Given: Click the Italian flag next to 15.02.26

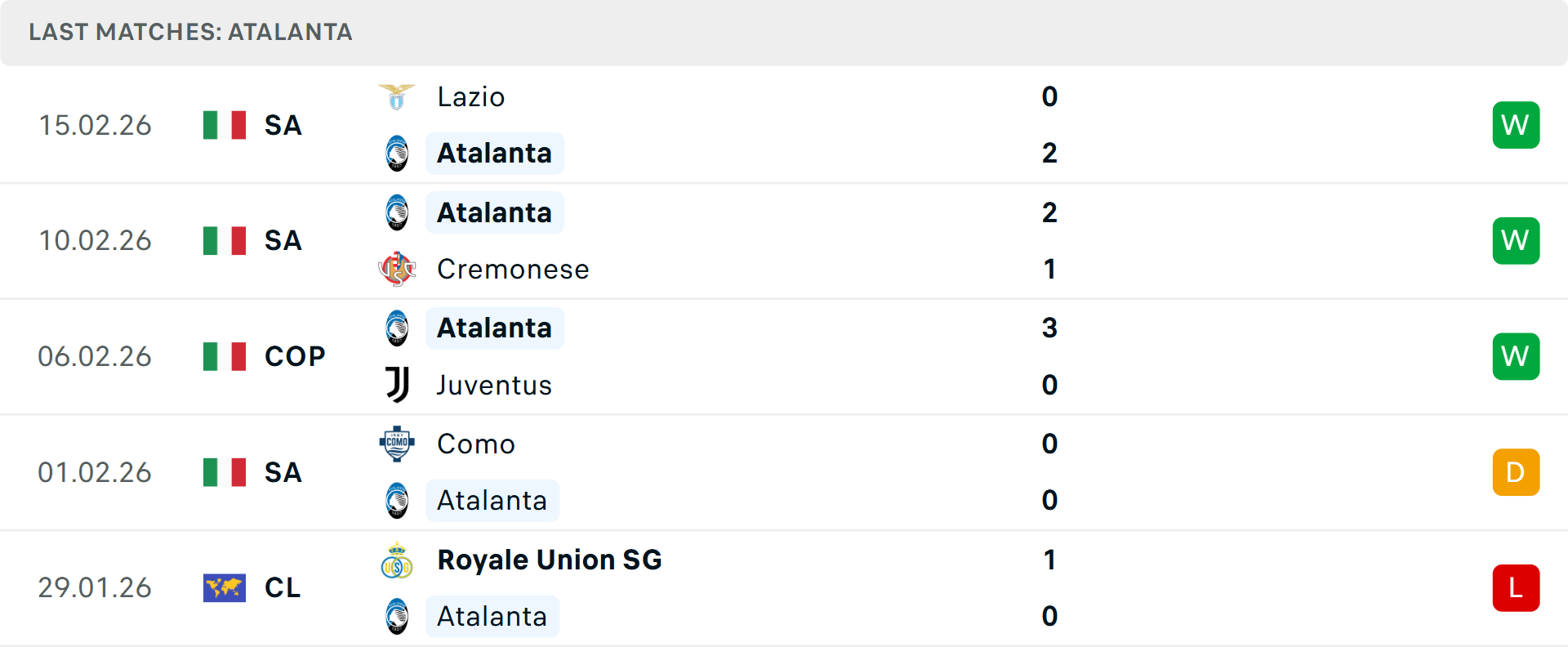Looking at the screenshot, I should 225,125.
